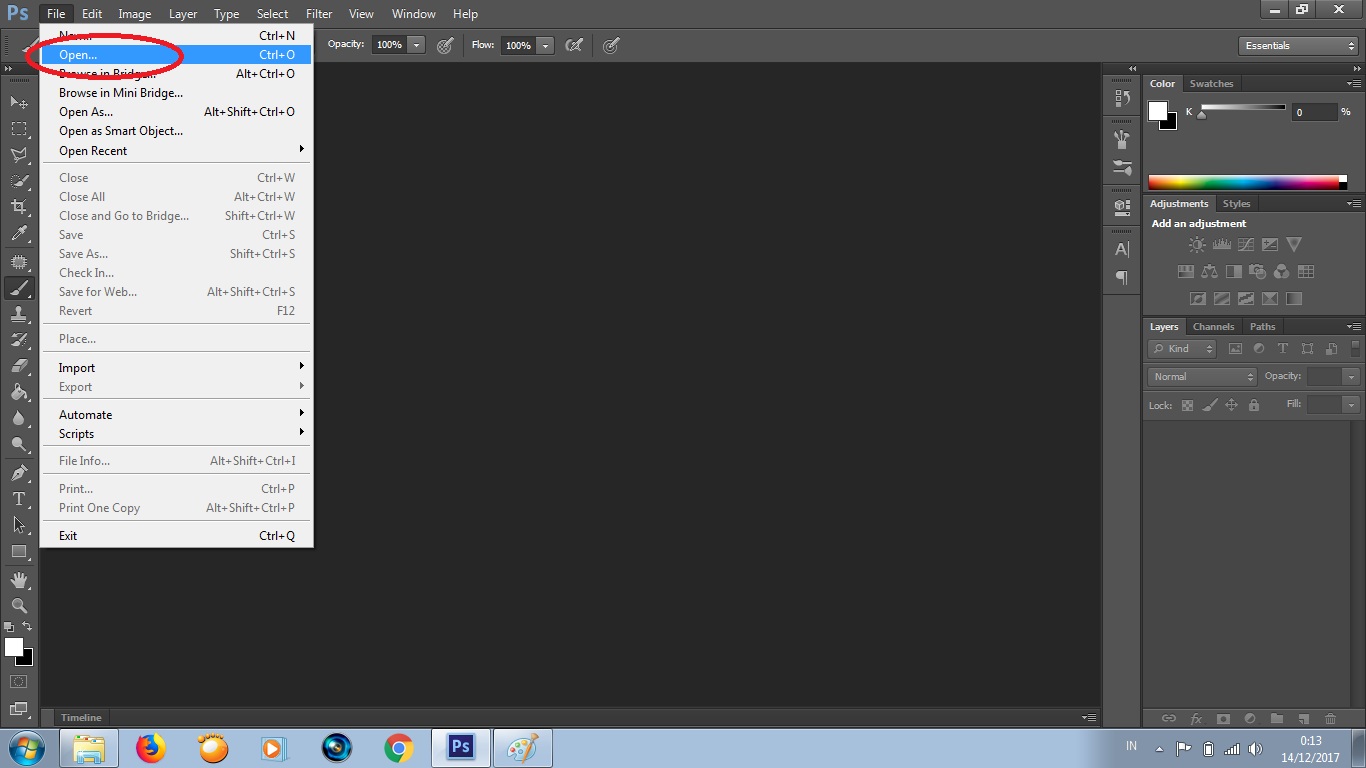Switch to the Styles tab
Screen dimensions: 1366x768
(x=1236, y=204)
